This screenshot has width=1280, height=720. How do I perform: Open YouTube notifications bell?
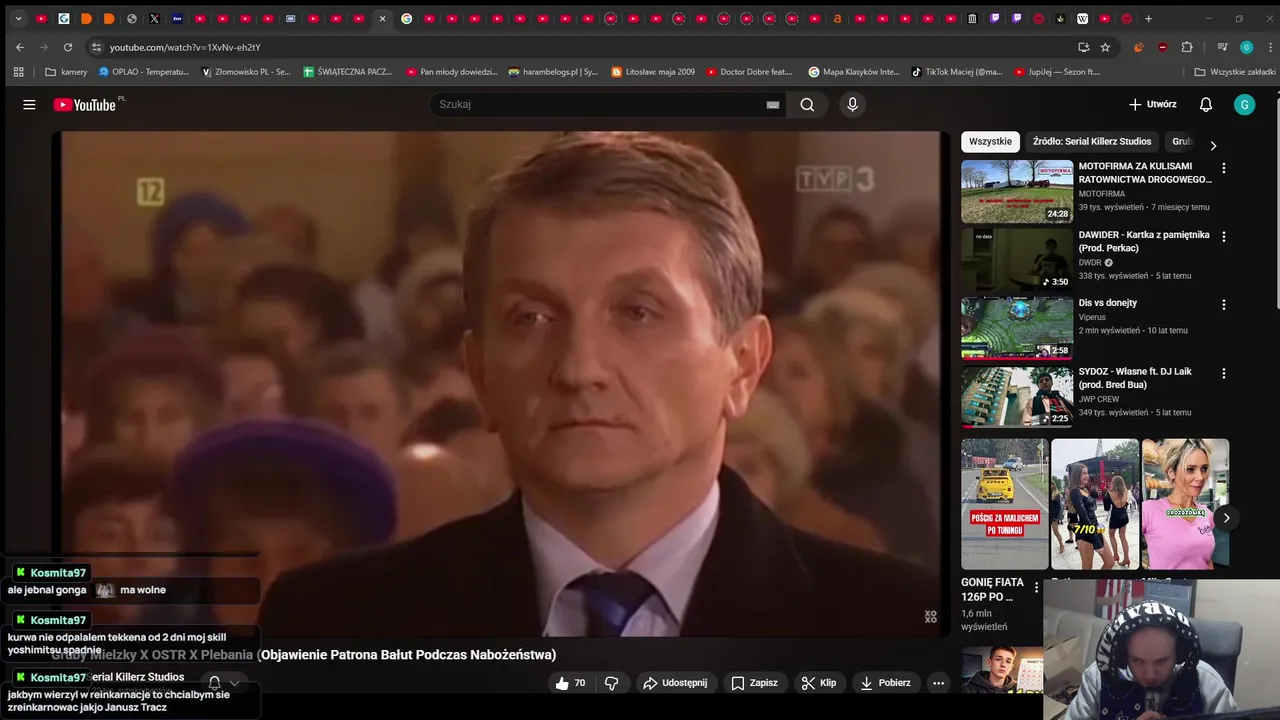click(x=1206, y=105)
